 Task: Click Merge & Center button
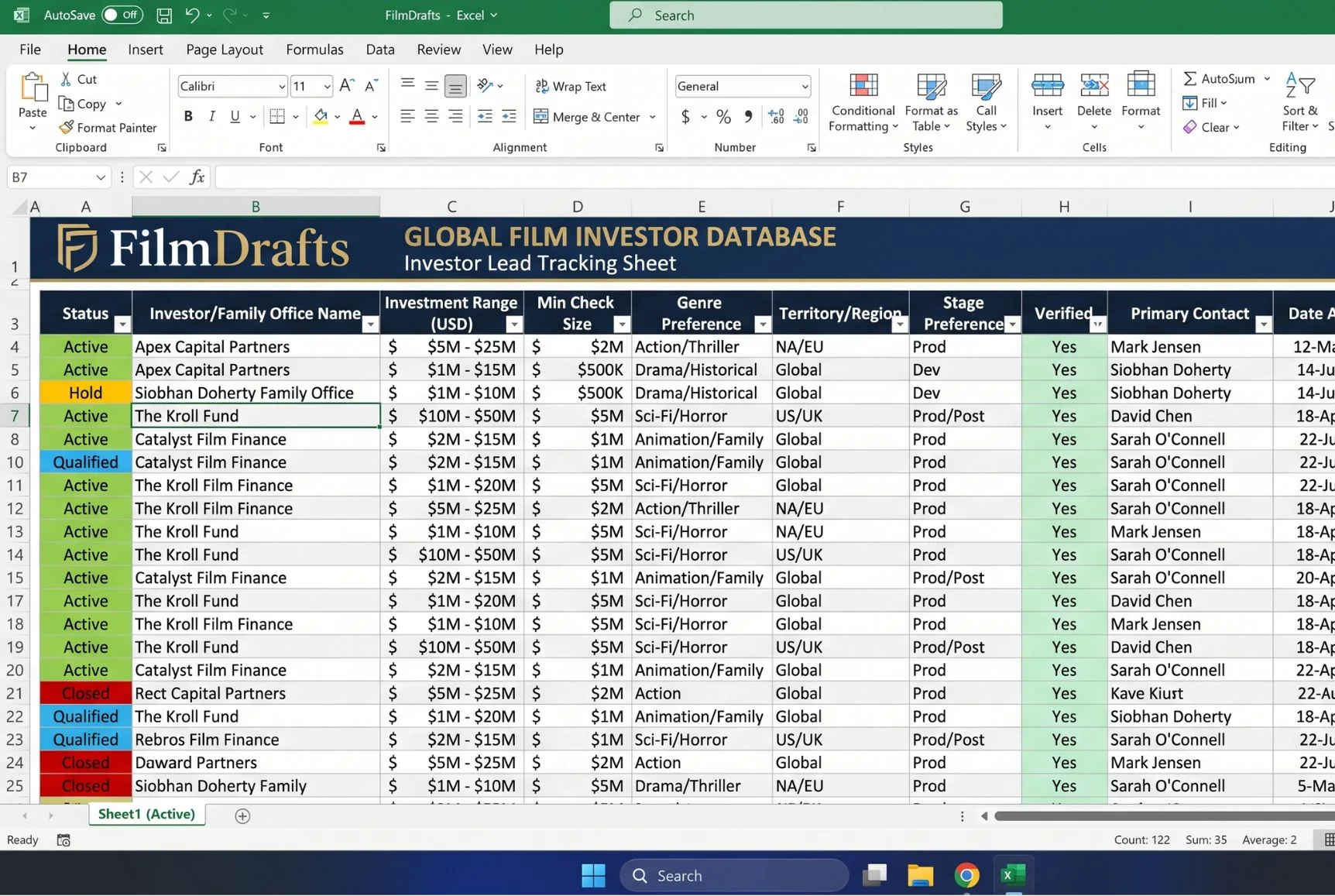click(589, 117)
